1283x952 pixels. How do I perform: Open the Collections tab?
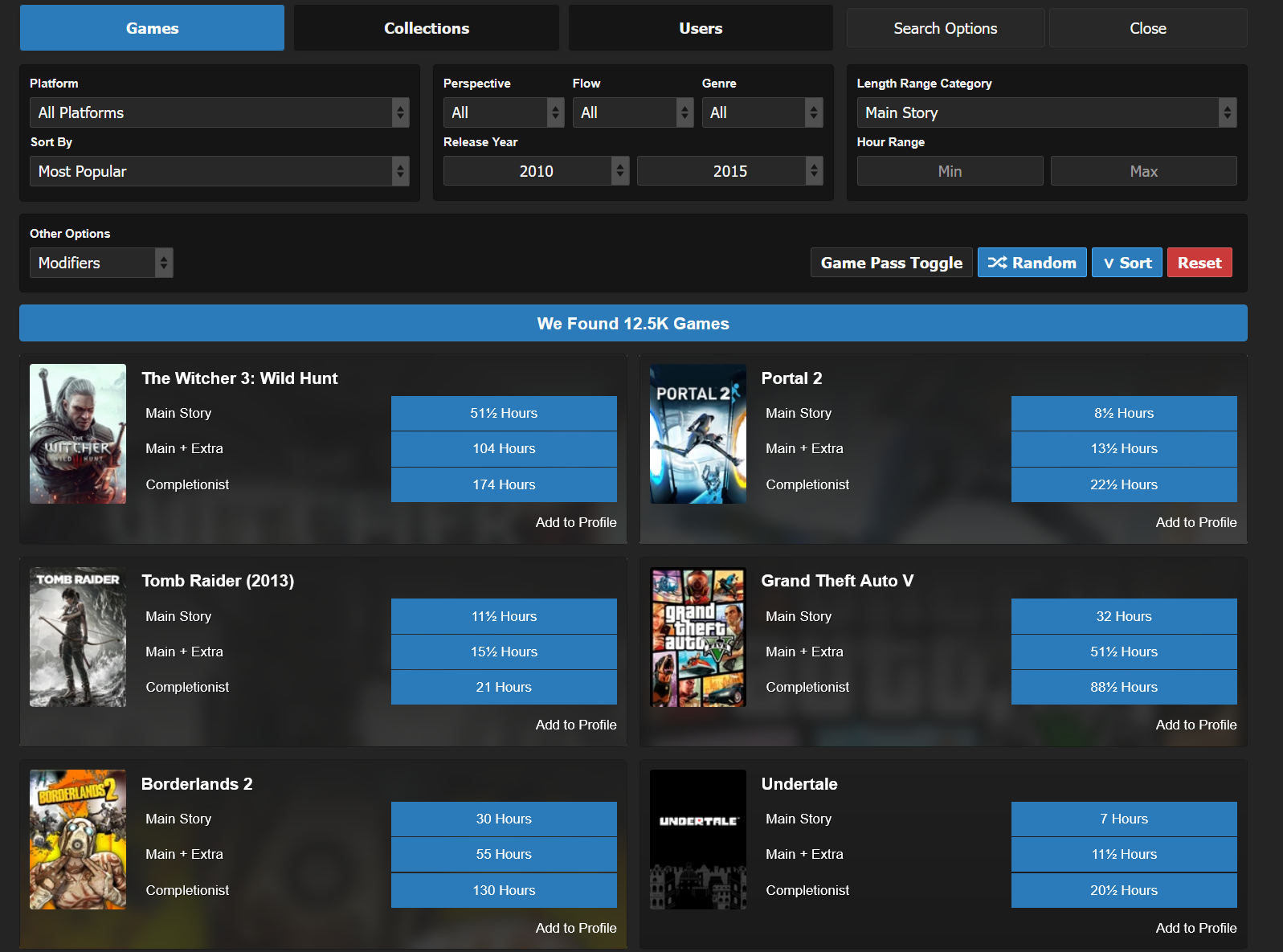(x=427, y=28)
